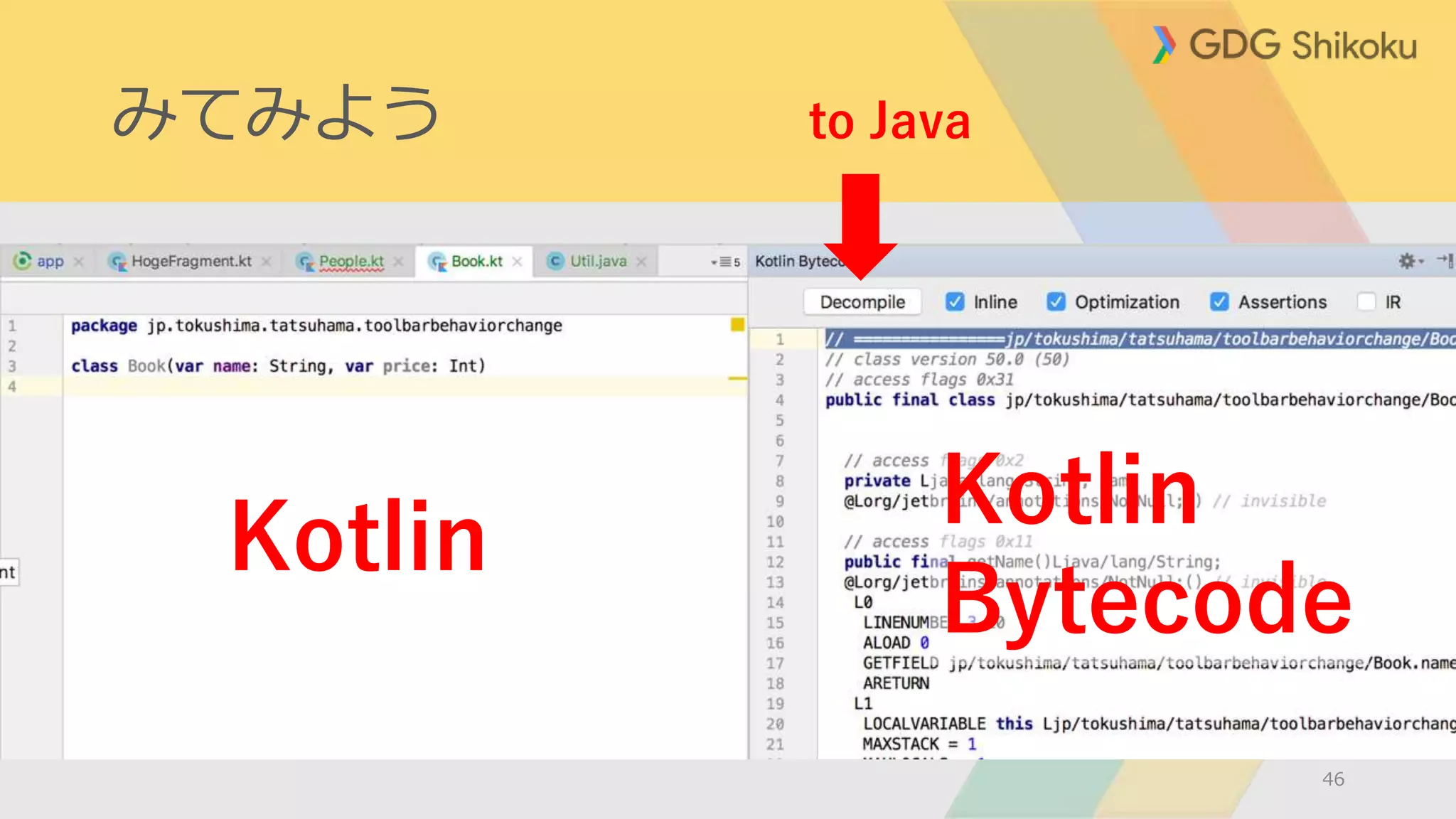
Task: Click the Java class icon on Util.java tab
Action: click(x=555, y=262)
